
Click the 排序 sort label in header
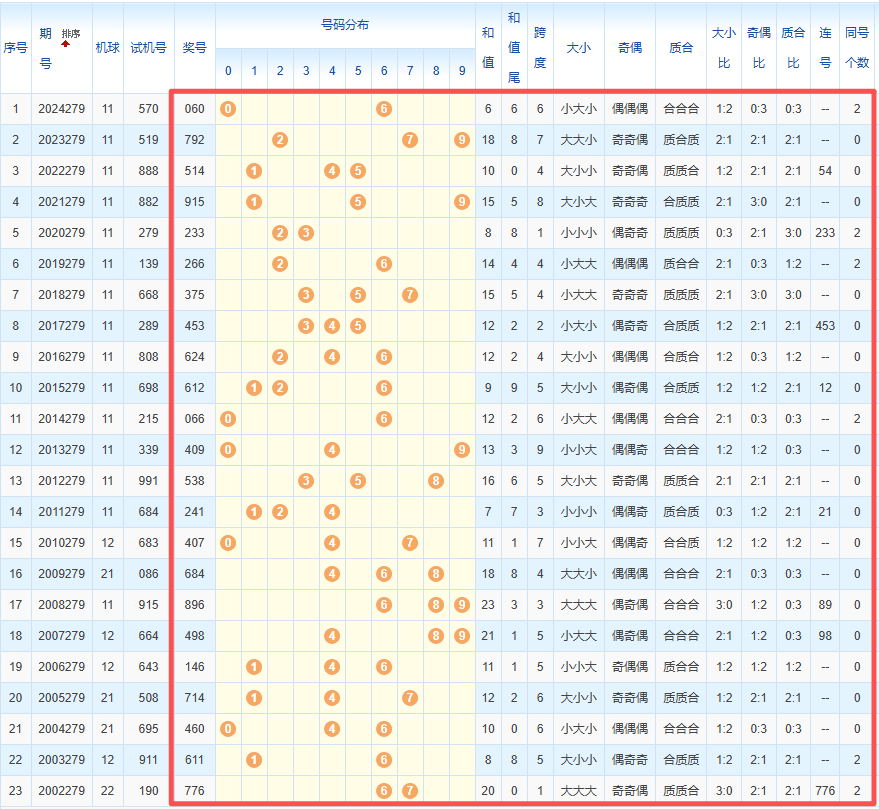[71, 34]
